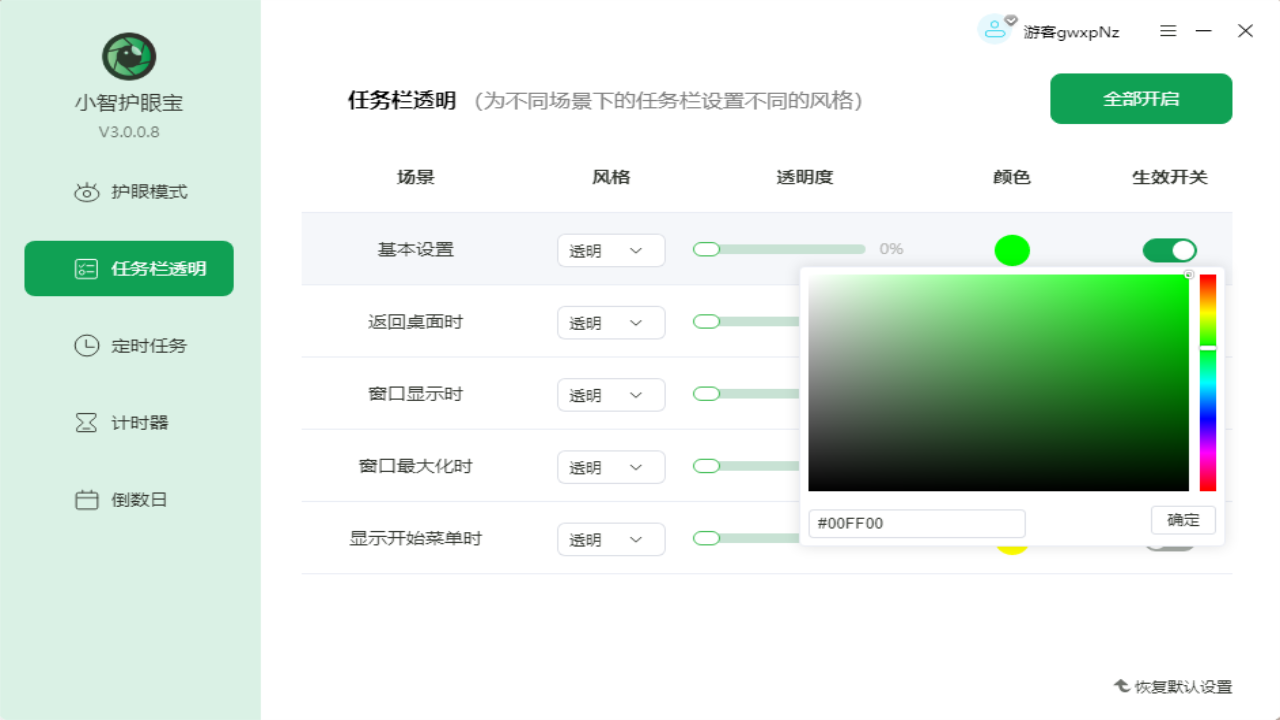The height and width of the screenshot is (720, 1280).
Task: Click the 小智护眼宝 app logo
Action: click(x=128, y=56)
